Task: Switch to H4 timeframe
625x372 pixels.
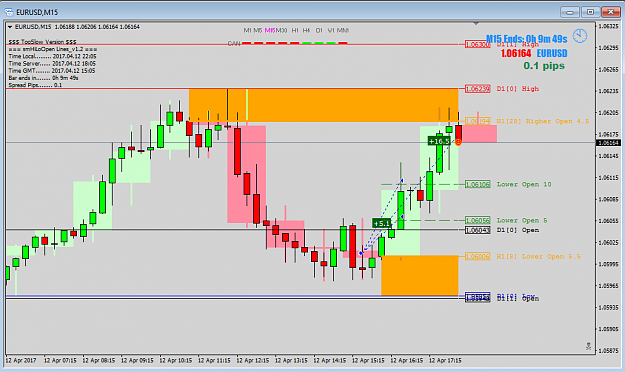Action: [x=306, y=30]
